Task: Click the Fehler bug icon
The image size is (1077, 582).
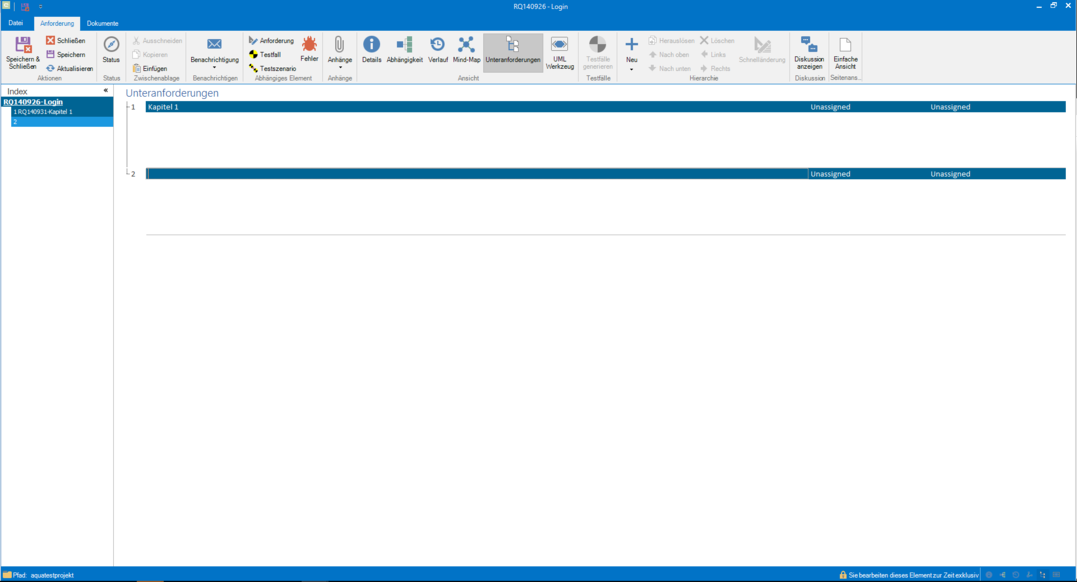Action: [309, 46]
